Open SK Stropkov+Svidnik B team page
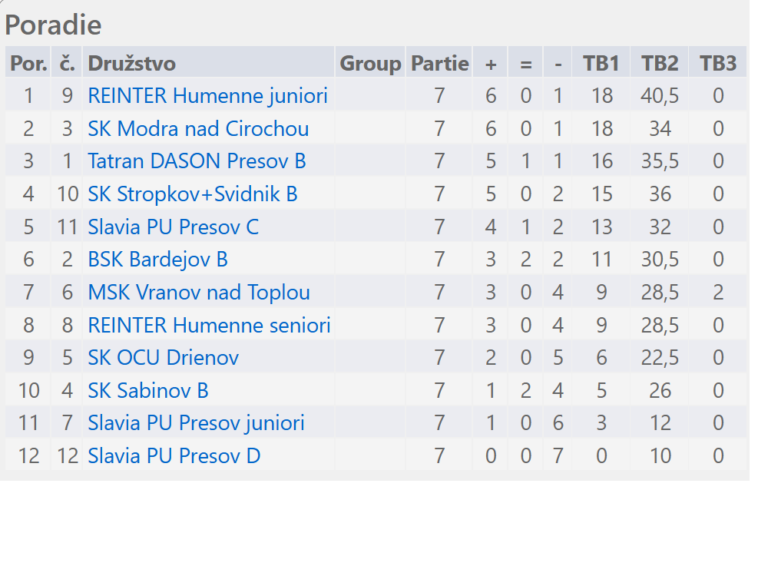The width and height of the screenshot is (768, 576). click(192, 194)
